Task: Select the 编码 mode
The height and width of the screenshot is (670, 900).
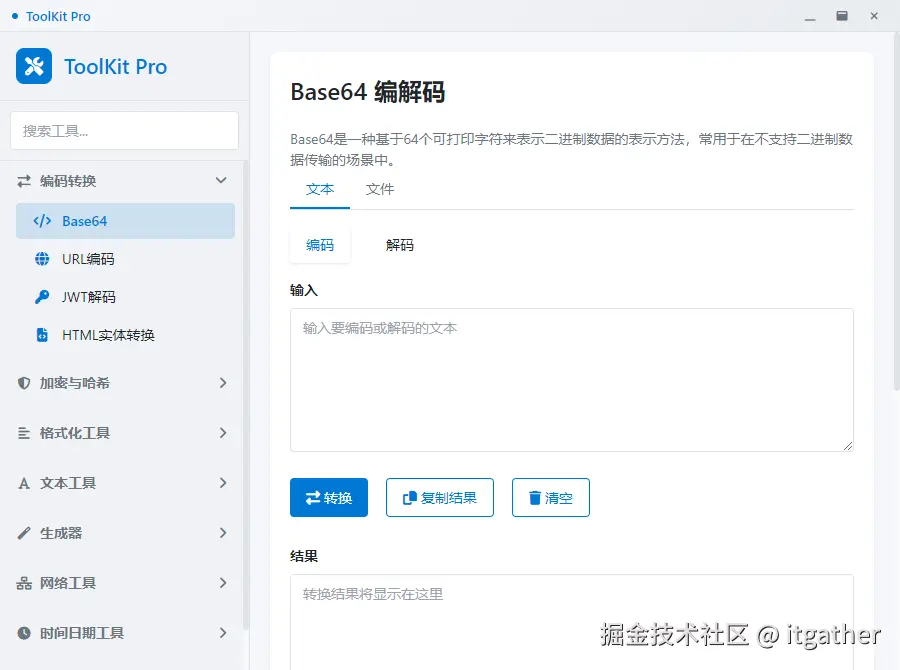Action: pos(320,245)
